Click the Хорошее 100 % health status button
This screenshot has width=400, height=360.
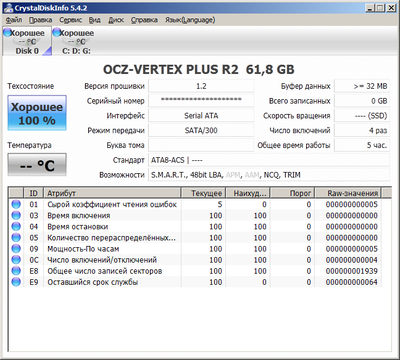coord(37,113)
